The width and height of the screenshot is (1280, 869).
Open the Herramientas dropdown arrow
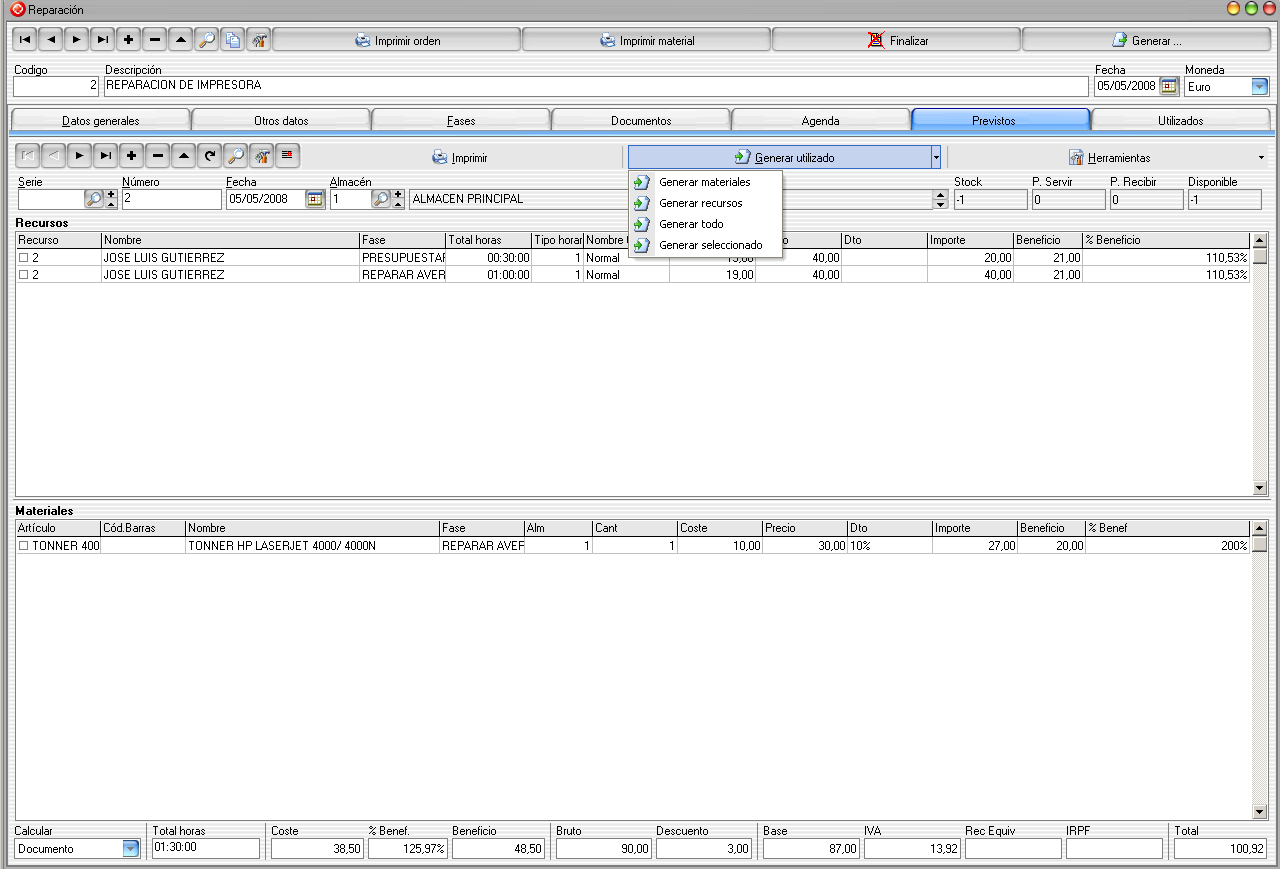coord(1261,158)
